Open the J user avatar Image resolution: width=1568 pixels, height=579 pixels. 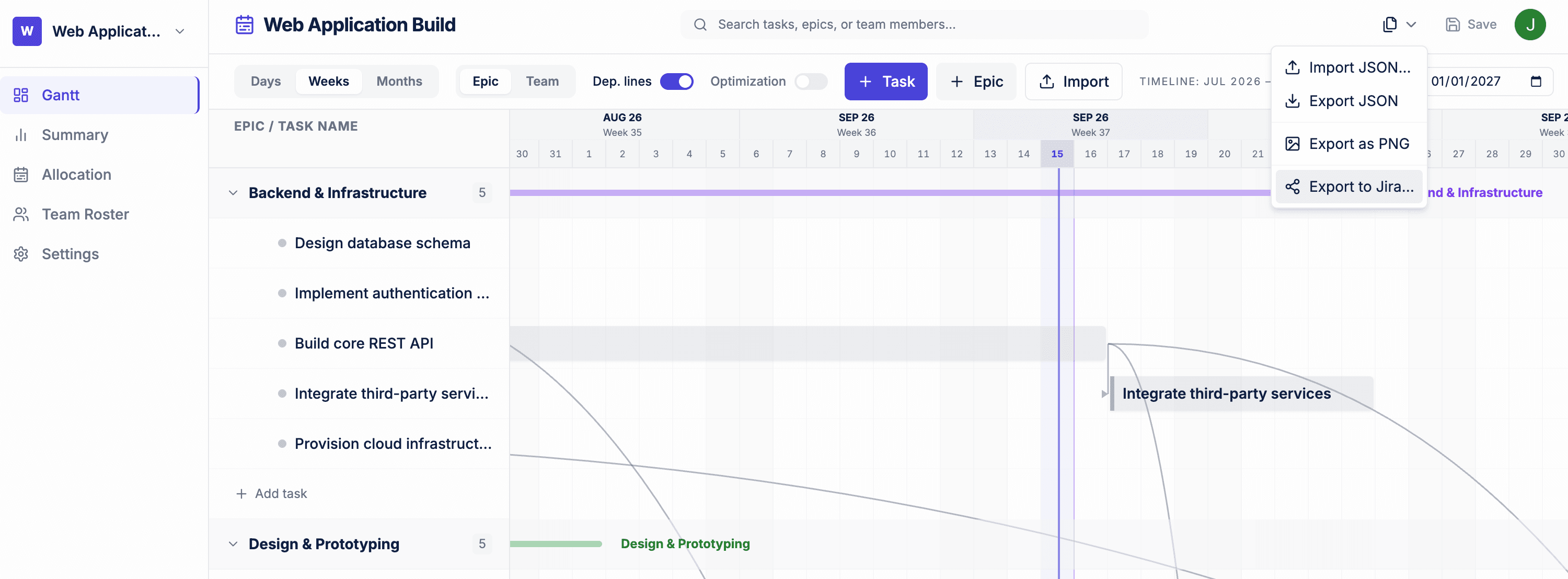click(x=1530, y=25)
